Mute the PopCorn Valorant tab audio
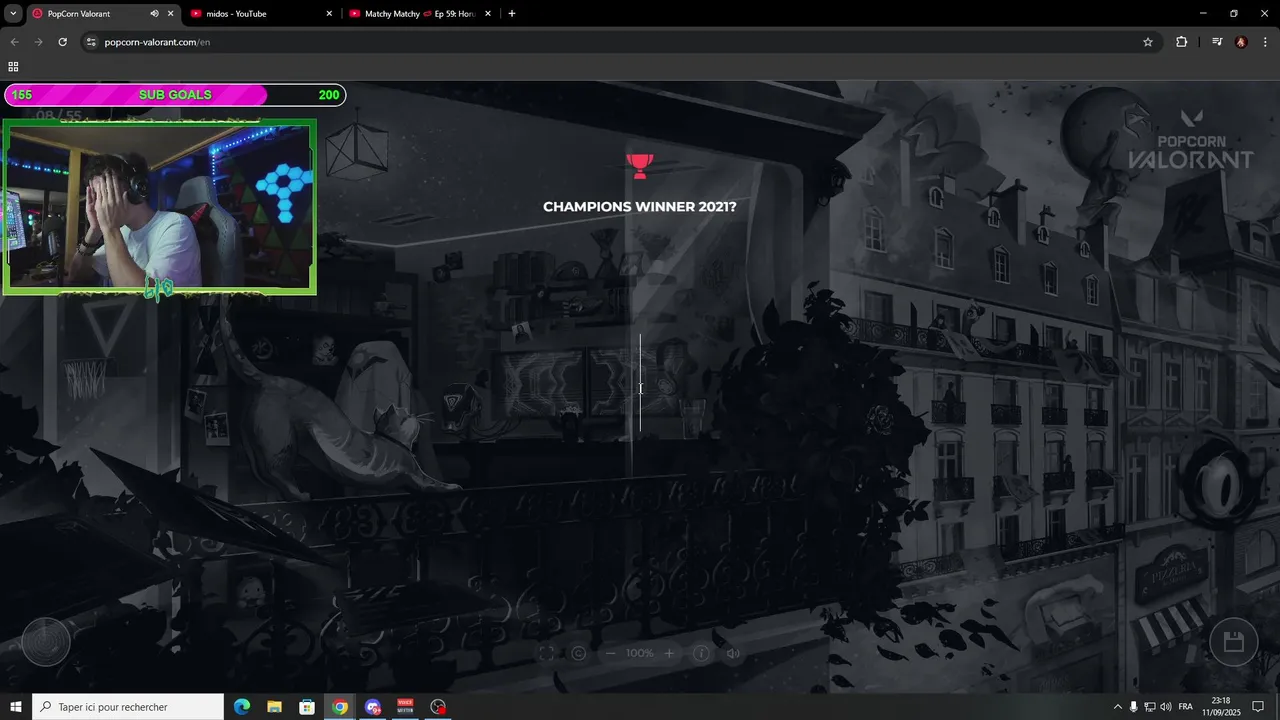This screenshot has width=1280, height=720. pos(154,14)
